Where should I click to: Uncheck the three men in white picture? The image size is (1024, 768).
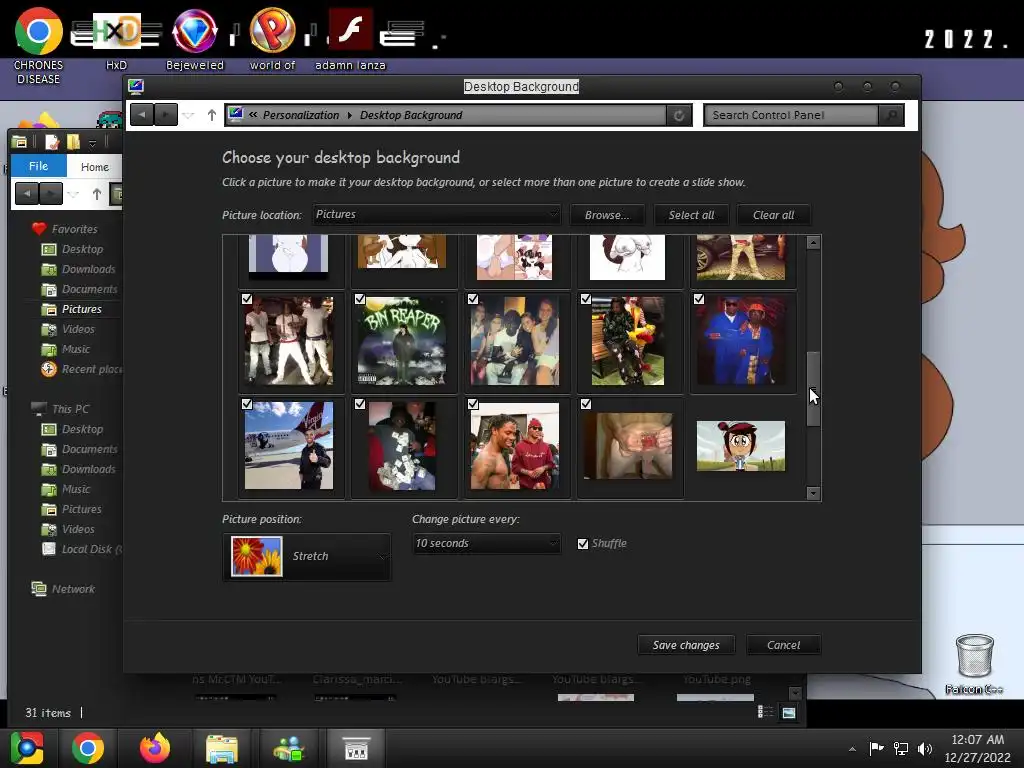pyautogui.click(x=247, y=298)
